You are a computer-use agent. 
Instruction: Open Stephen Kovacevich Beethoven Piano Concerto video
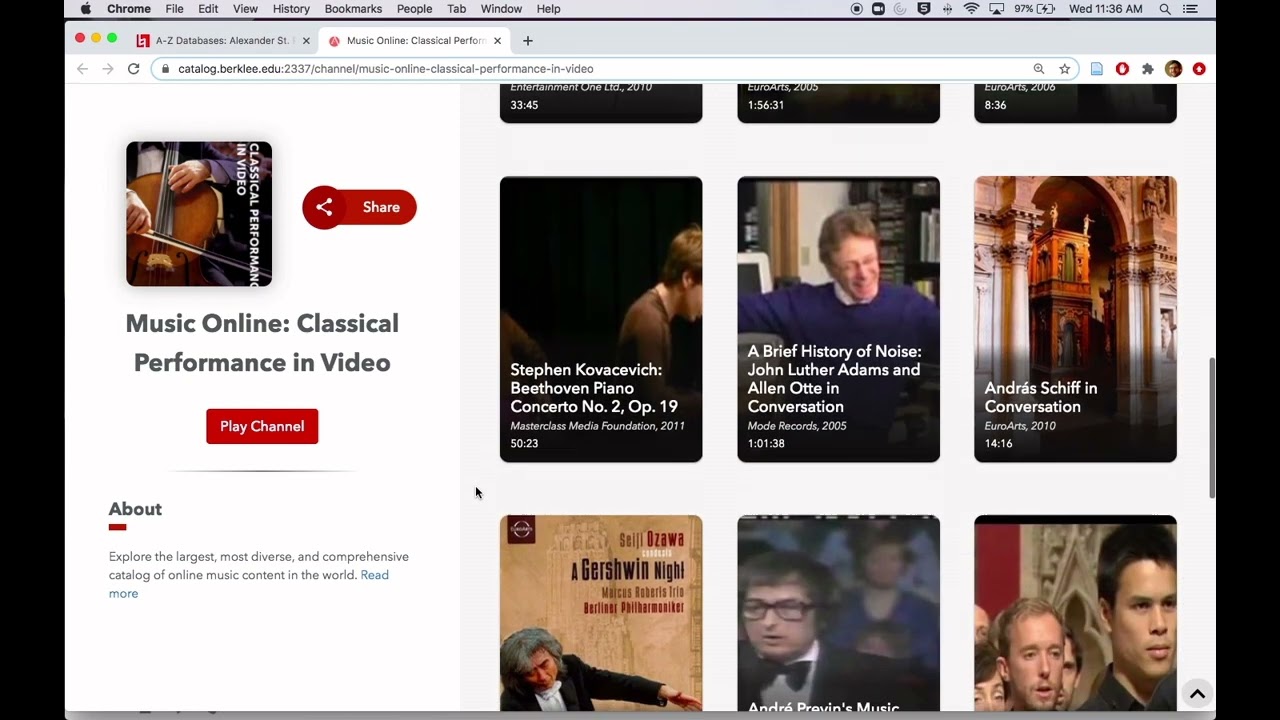coord(601,319)
